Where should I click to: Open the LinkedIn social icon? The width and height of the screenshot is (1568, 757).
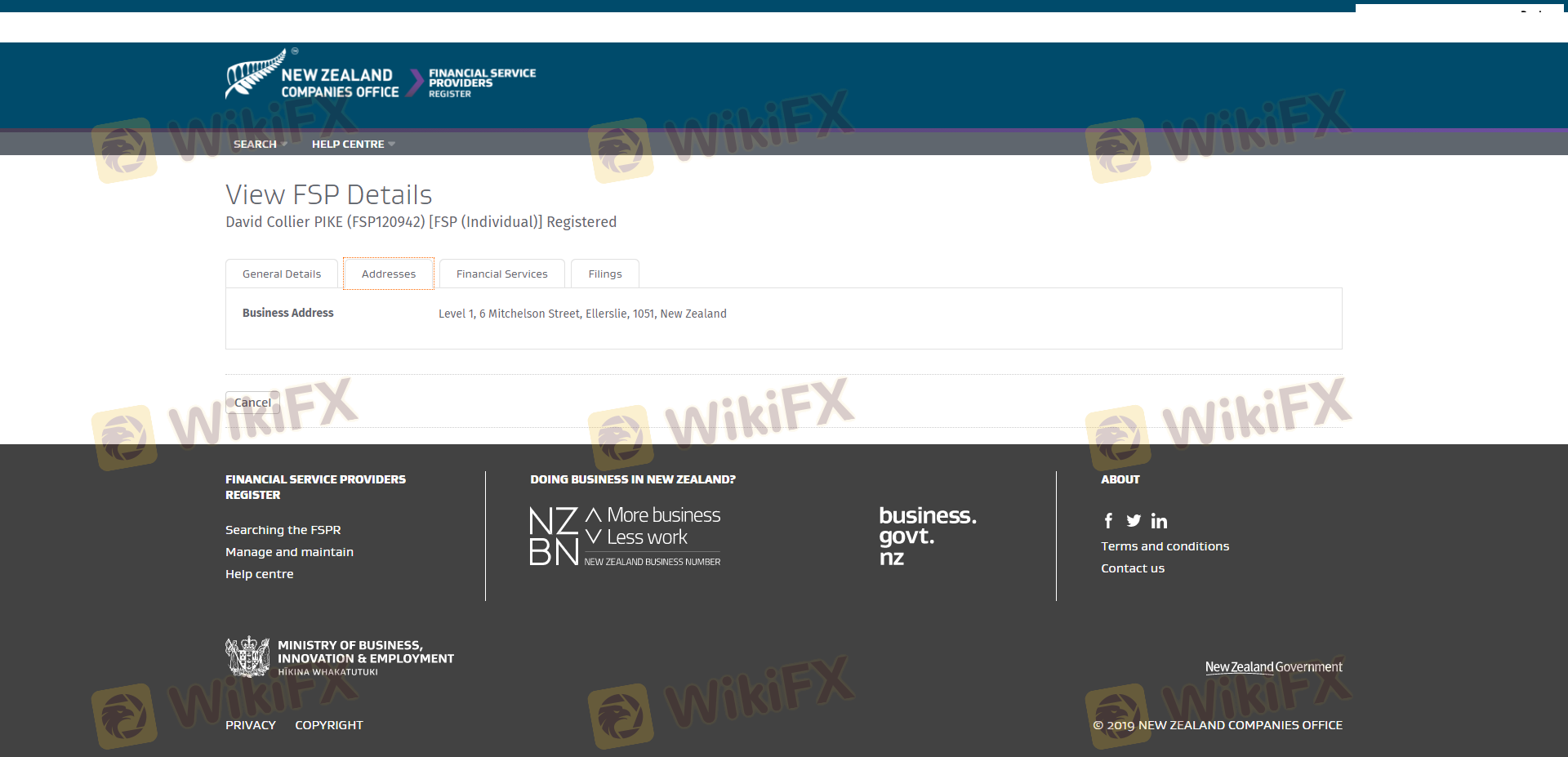[x=1159, y=521]
